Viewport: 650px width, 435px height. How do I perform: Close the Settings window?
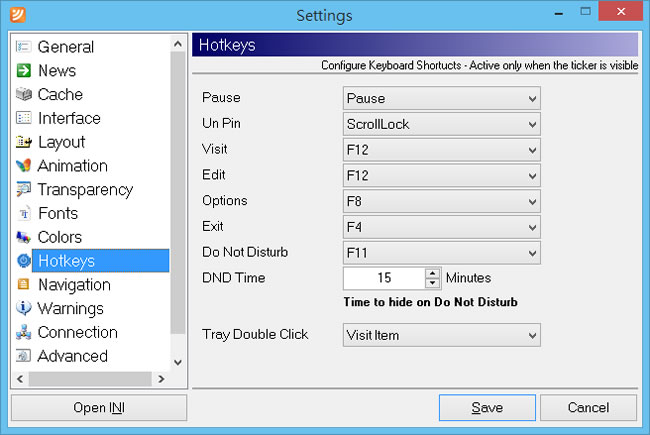[x=621, y=11]
